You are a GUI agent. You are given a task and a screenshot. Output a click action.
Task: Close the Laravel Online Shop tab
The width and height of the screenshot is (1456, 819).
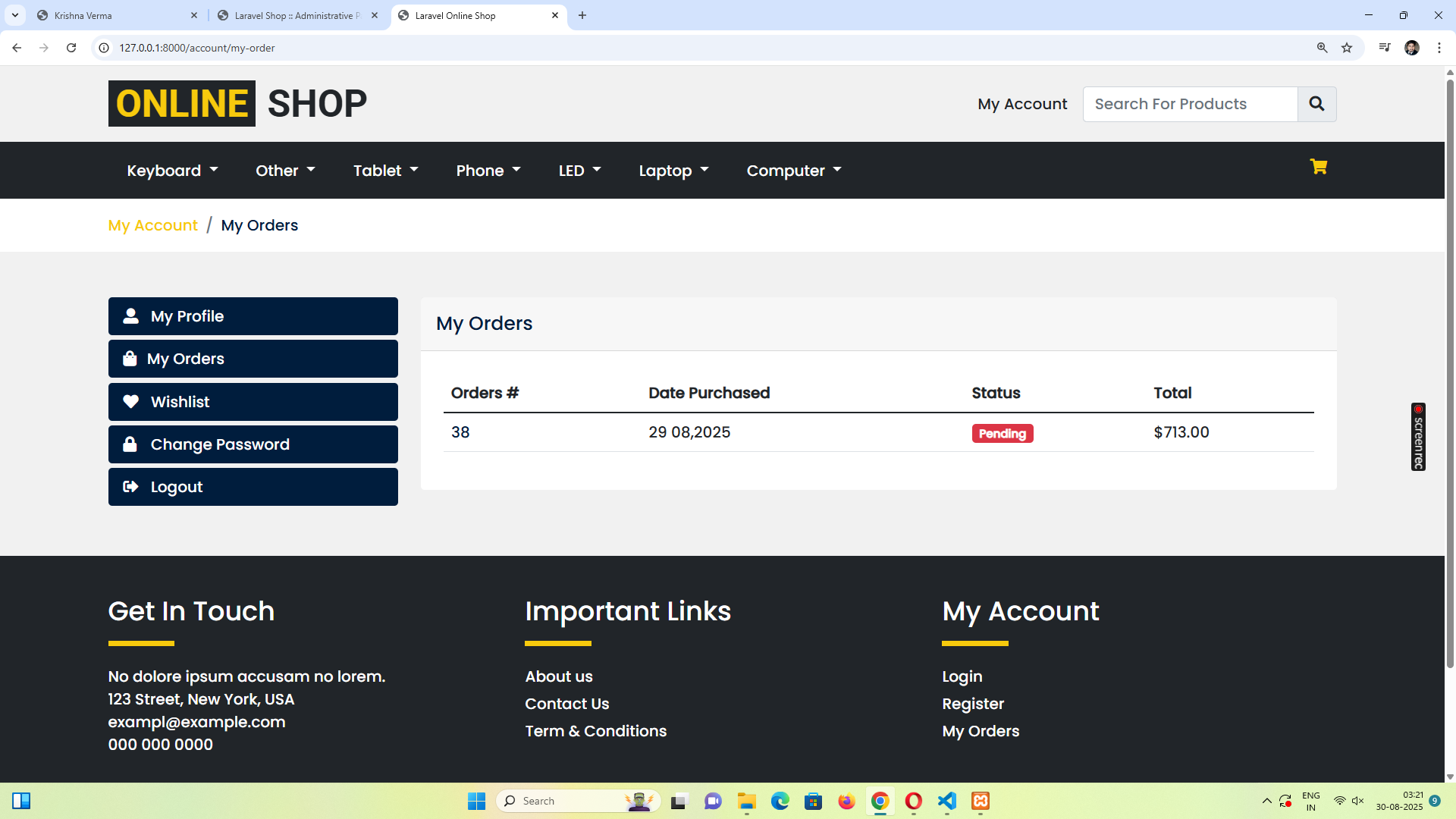click(555, 15)
